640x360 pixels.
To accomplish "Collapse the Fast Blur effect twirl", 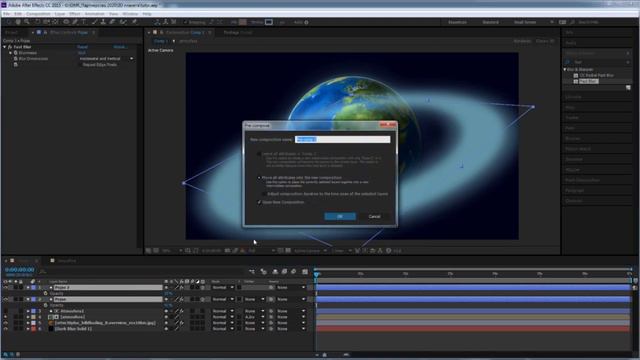I will [4, 47].
